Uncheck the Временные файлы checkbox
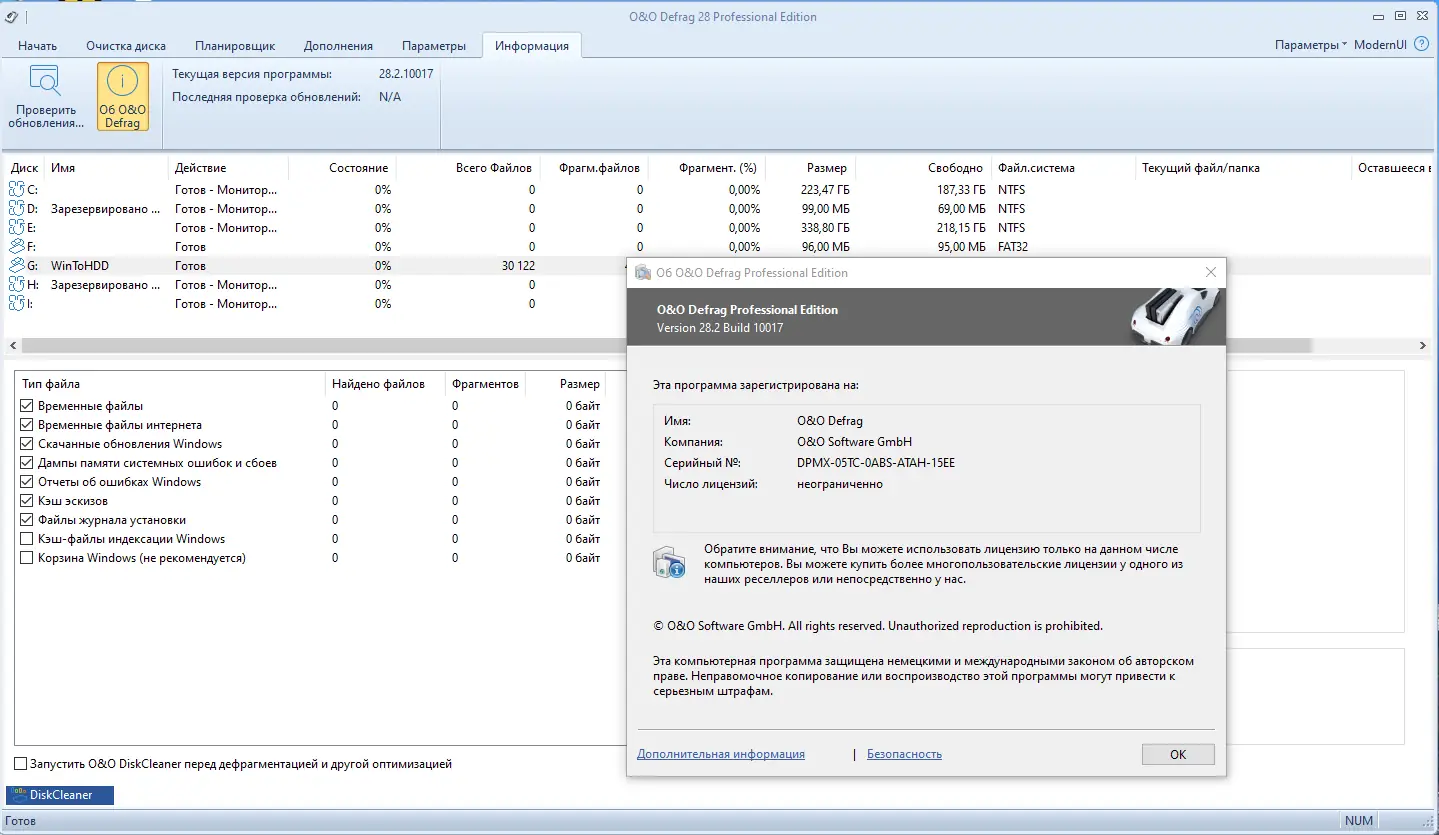The image size is (1439, 835). click(27, 406)
